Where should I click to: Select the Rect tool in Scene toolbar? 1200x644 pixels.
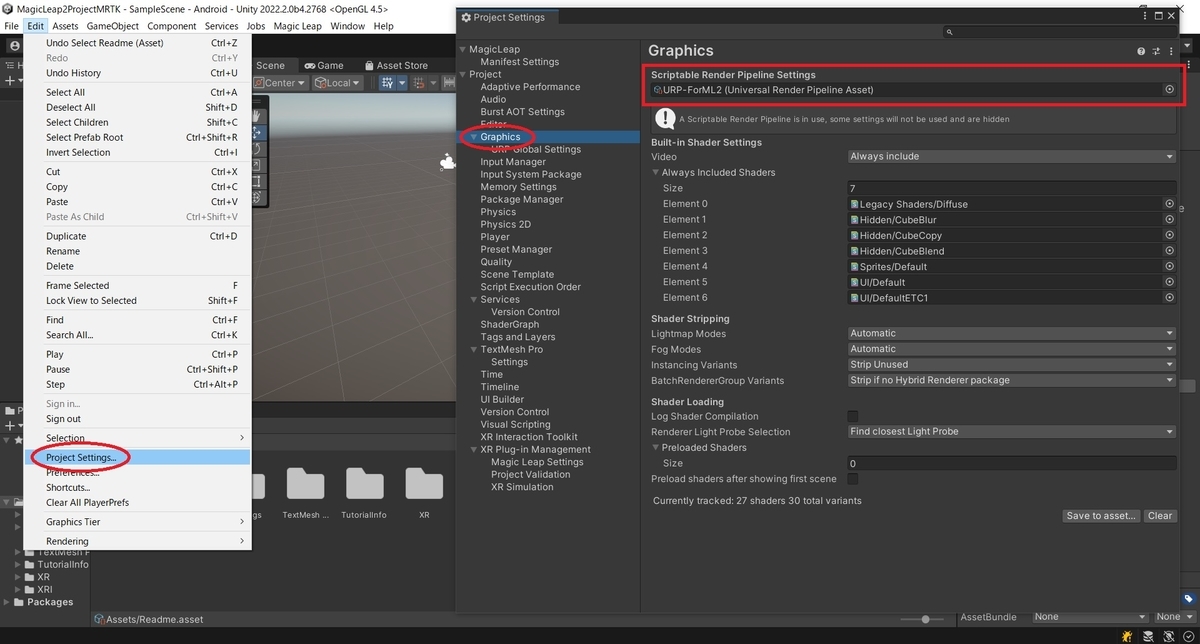[x=258, y=181]
